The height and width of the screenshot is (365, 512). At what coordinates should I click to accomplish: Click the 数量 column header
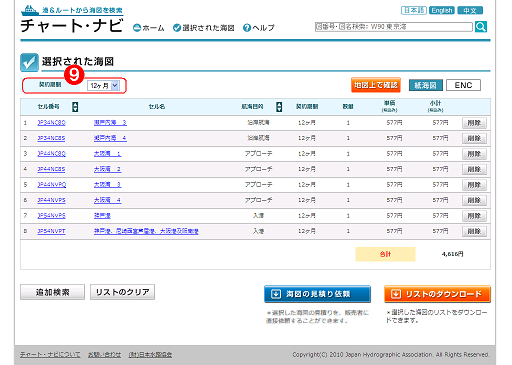pyautogui.click(x=348, y=107)
